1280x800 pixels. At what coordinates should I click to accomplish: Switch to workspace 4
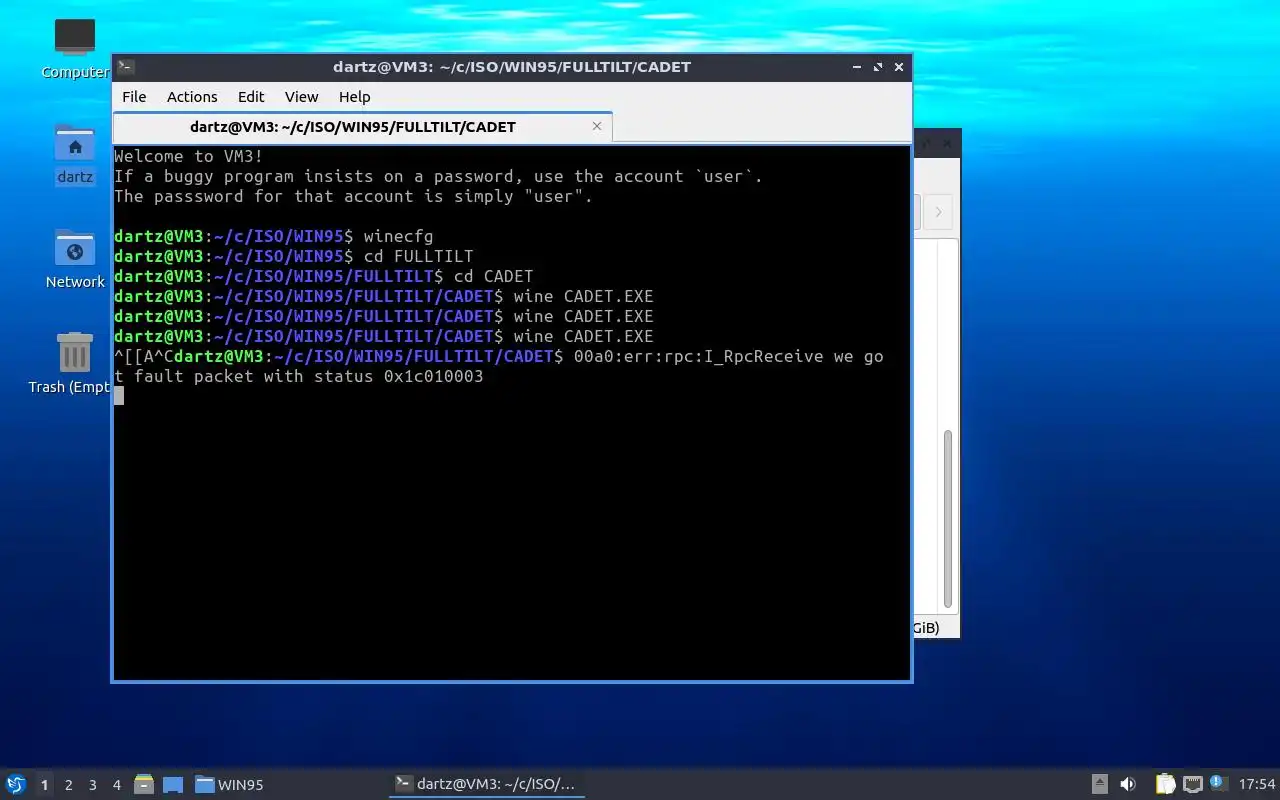[x=117, y=785]
